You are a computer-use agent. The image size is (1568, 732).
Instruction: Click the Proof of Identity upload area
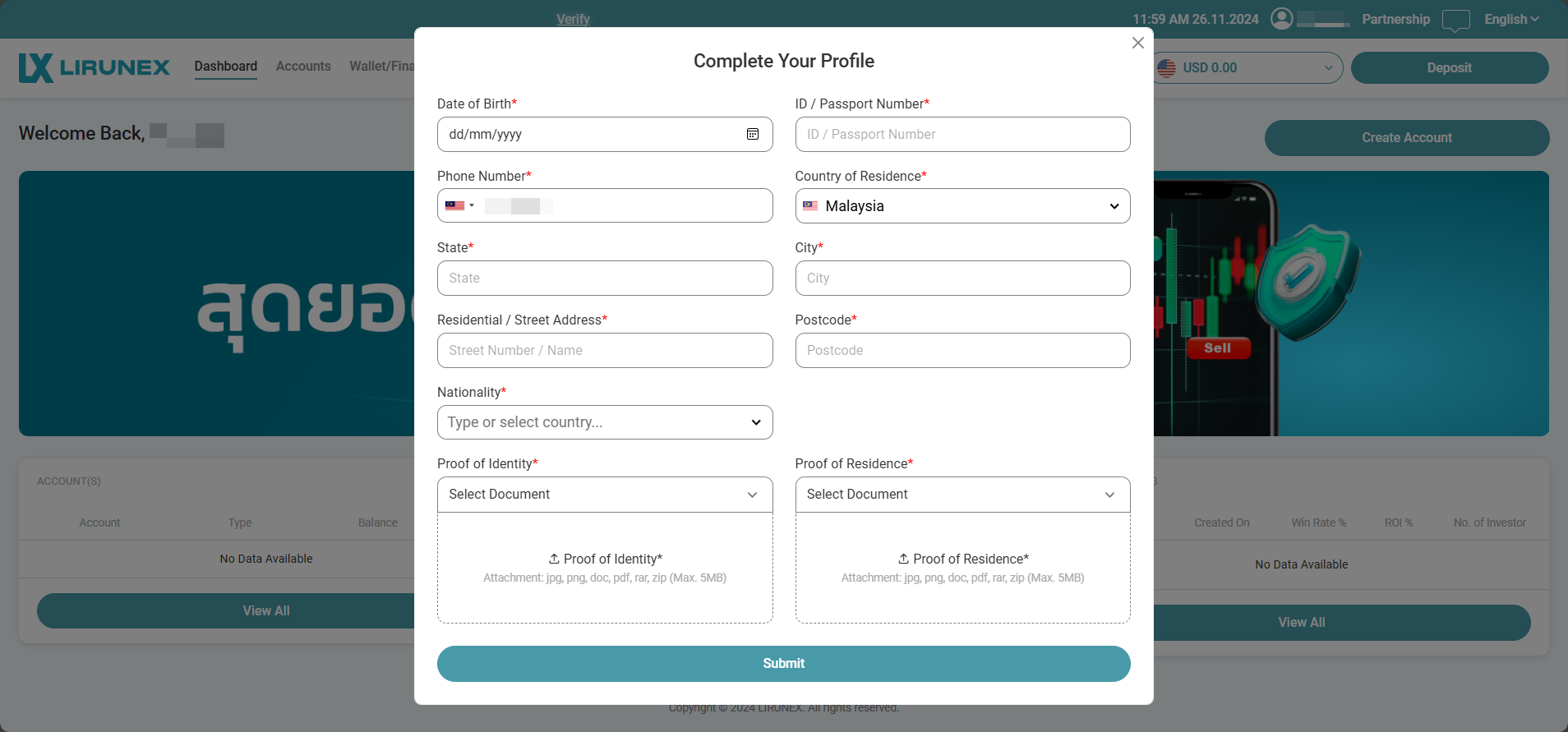(605, 567)
